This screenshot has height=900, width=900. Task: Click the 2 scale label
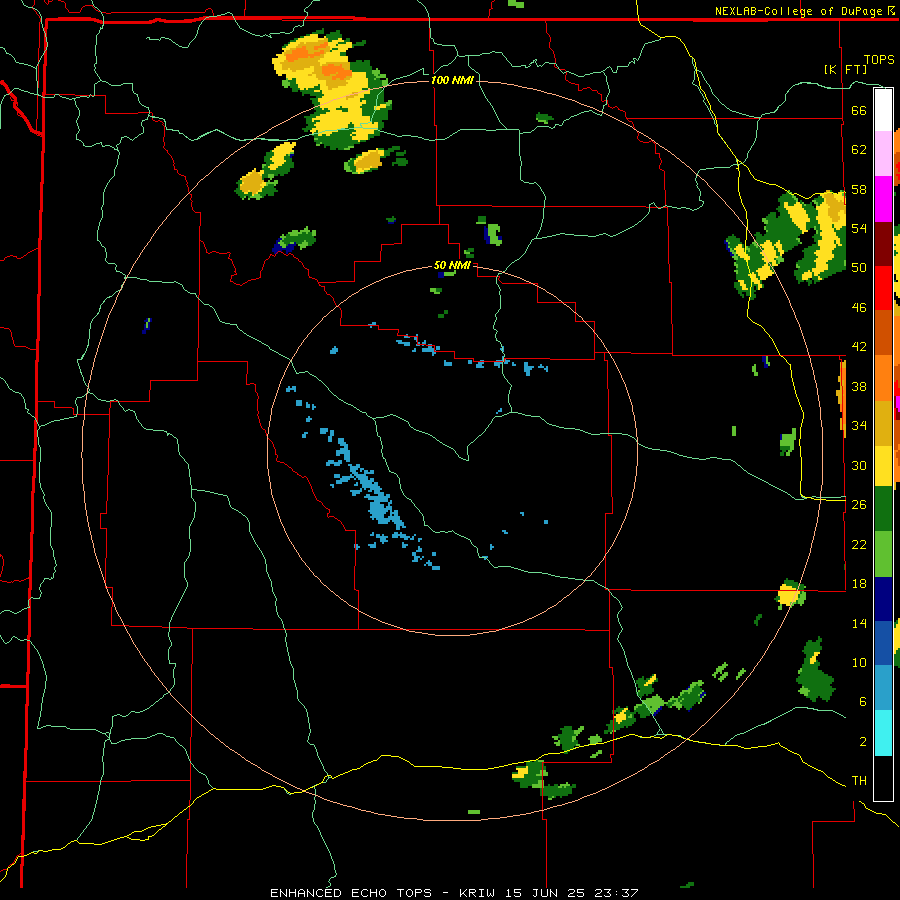[862, 741]
